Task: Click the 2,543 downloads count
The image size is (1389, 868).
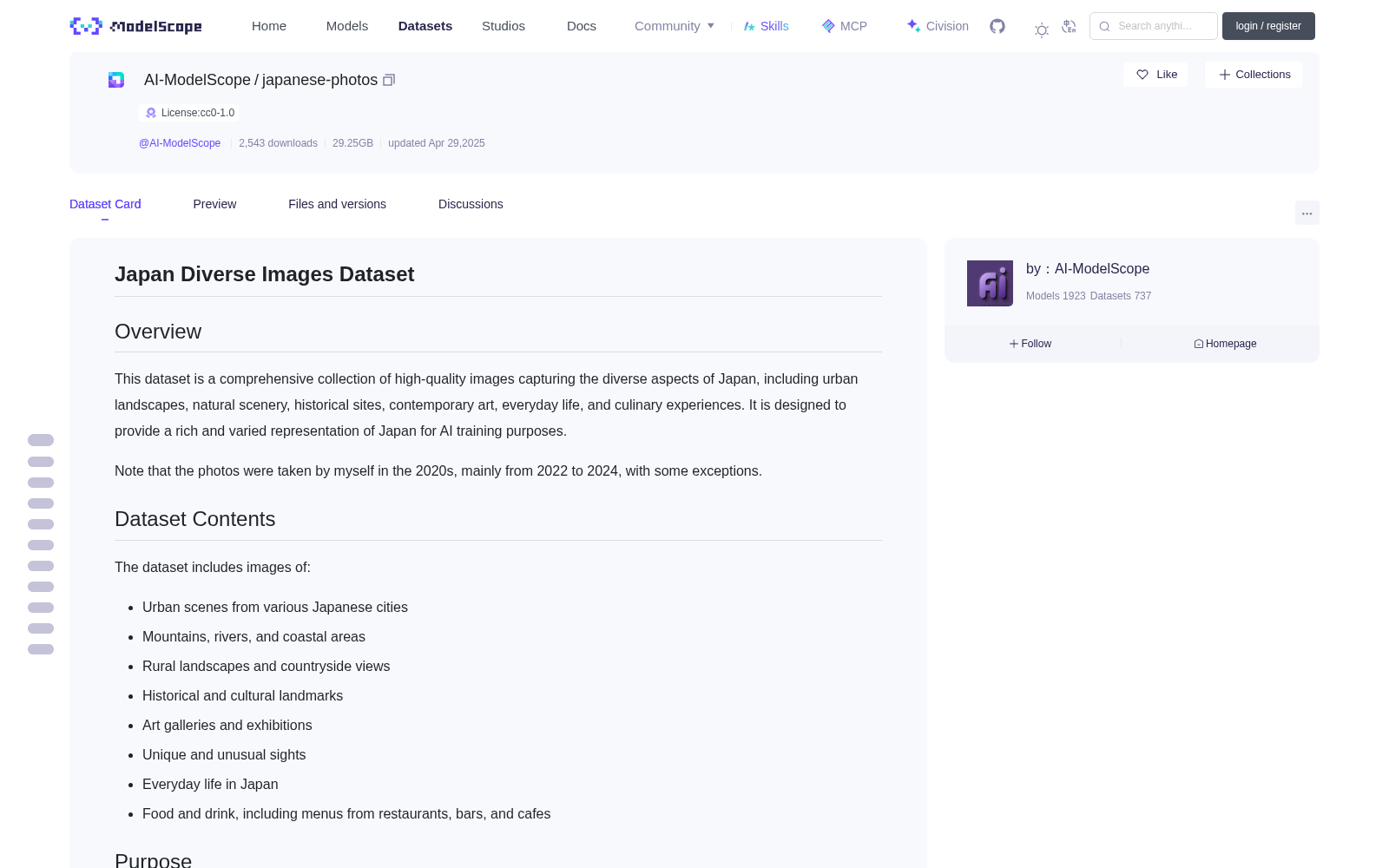Action: (x=278, y=143)
